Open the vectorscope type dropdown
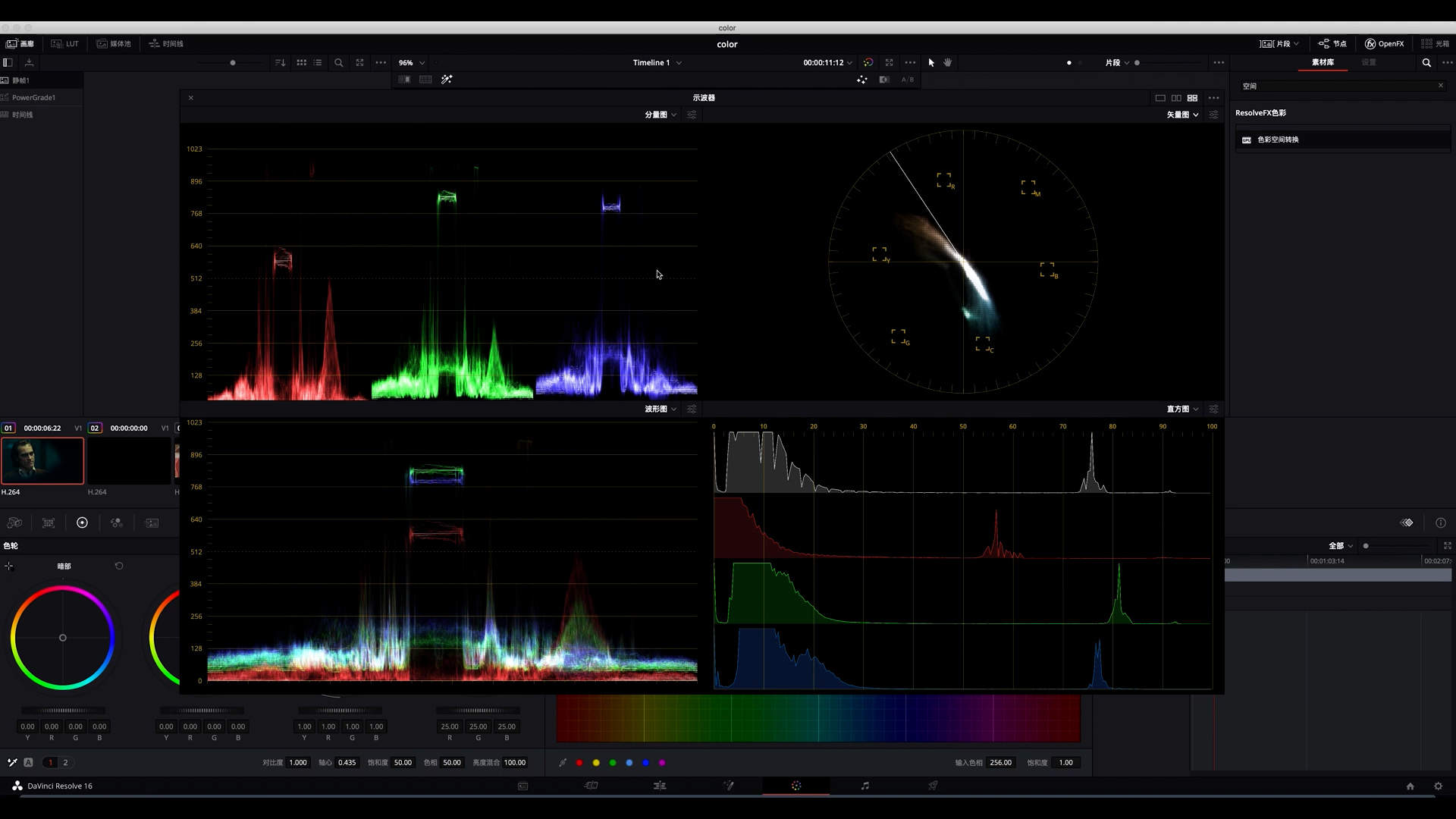 coord(1182,115)
